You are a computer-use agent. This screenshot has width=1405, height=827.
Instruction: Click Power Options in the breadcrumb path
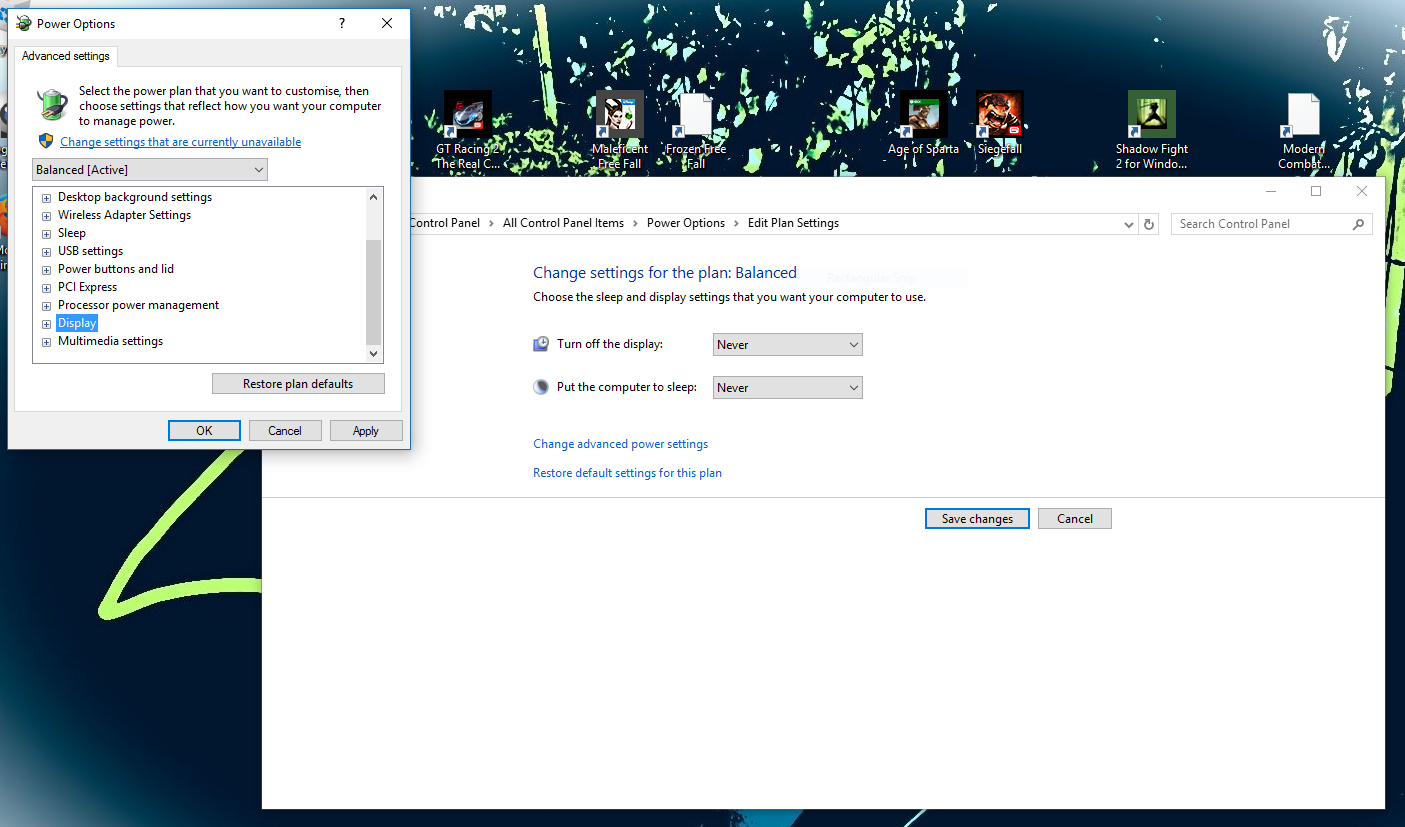point(685,223)
